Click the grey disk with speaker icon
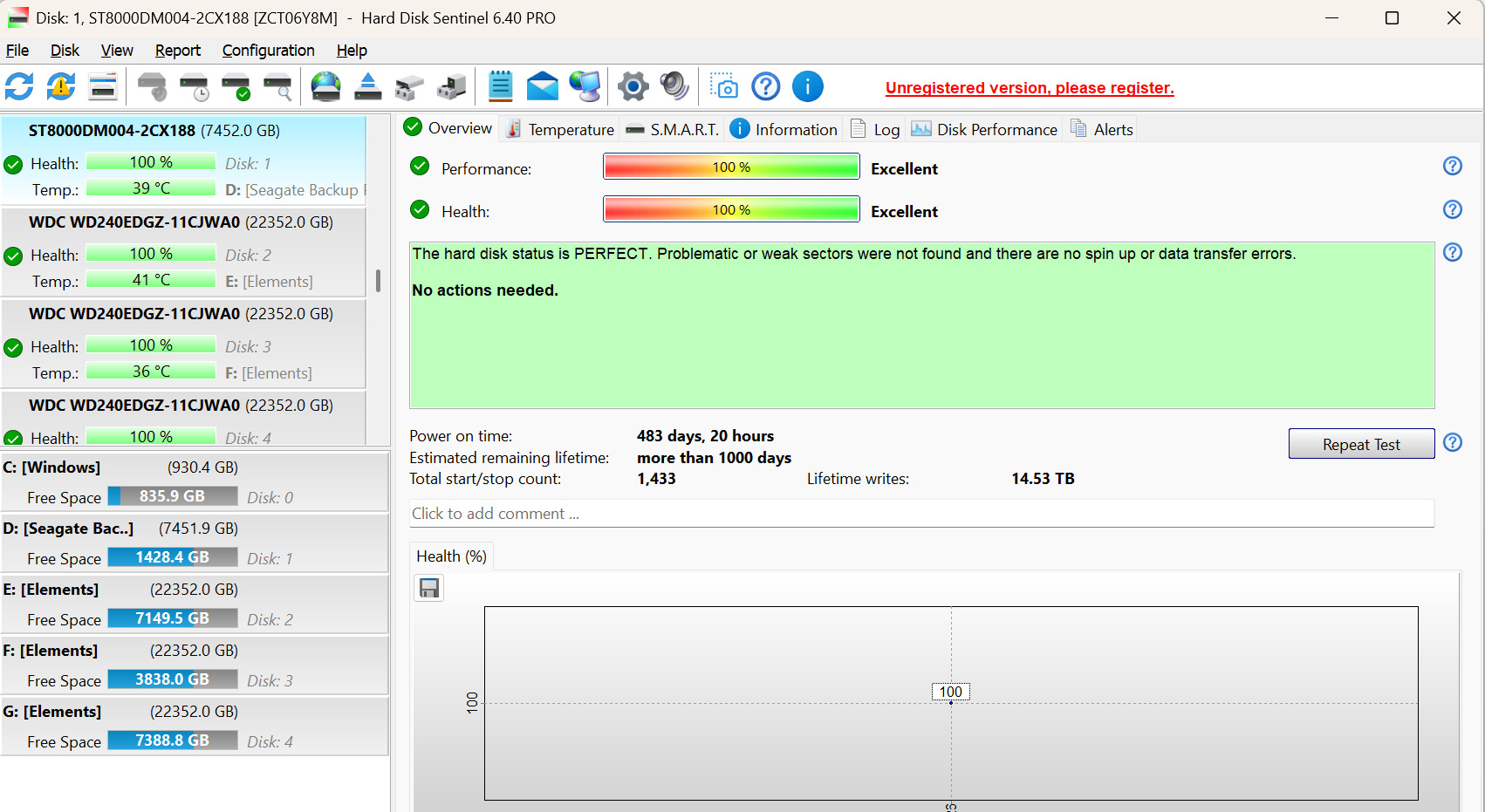This screenshot has width=1485, height=812. click(152, 86)
